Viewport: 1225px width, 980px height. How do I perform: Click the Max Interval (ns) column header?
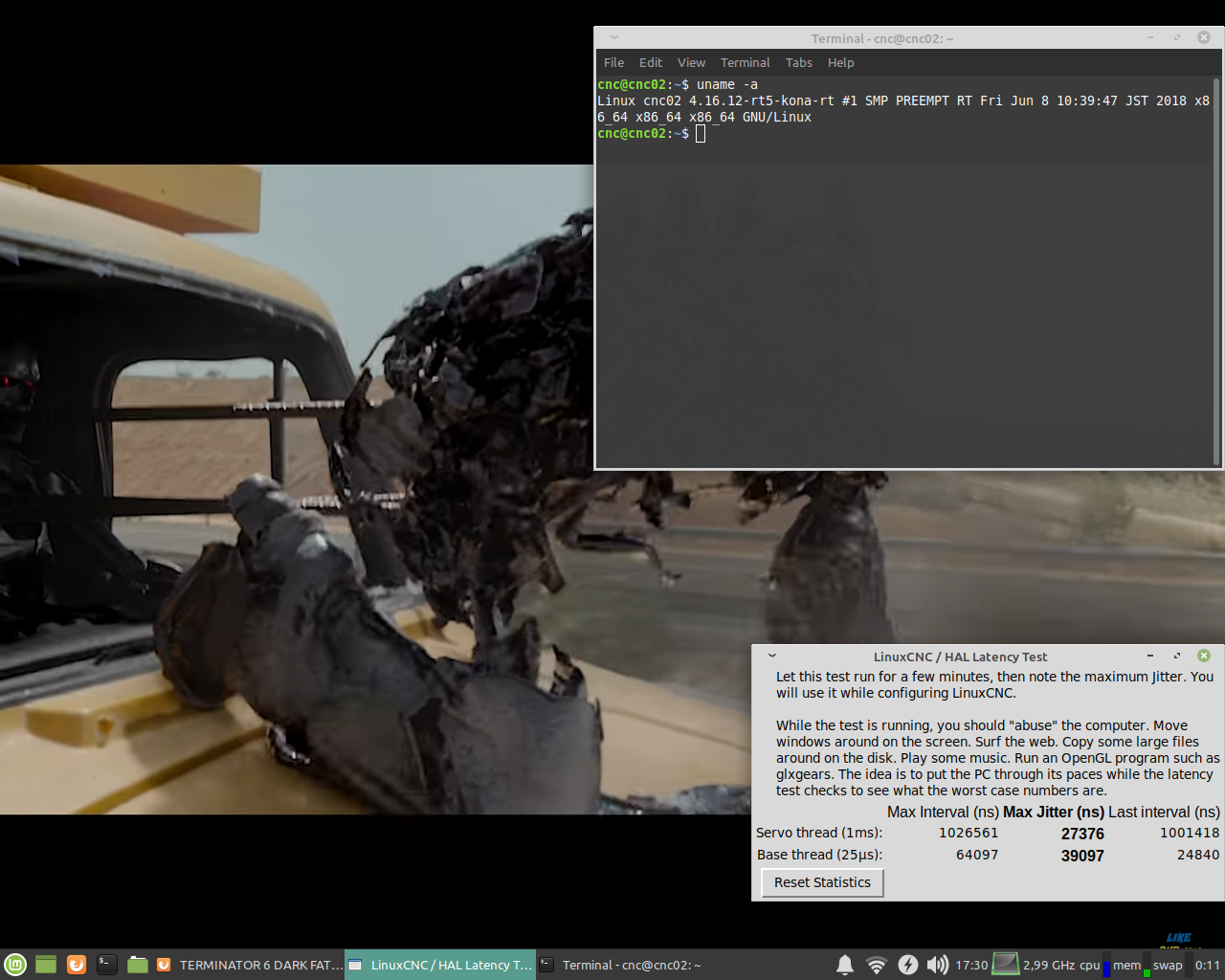[943, 812]
